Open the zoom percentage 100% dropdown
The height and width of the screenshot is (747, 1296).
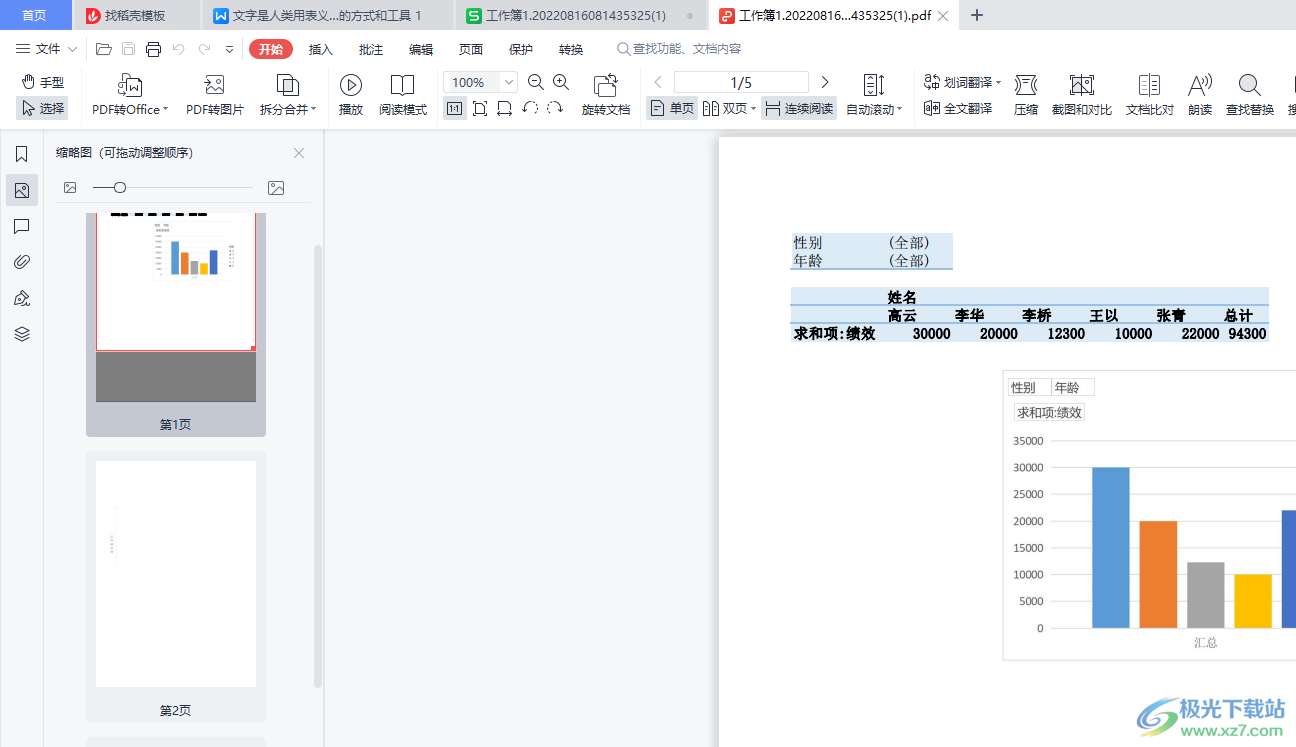[x=509, y=82]
